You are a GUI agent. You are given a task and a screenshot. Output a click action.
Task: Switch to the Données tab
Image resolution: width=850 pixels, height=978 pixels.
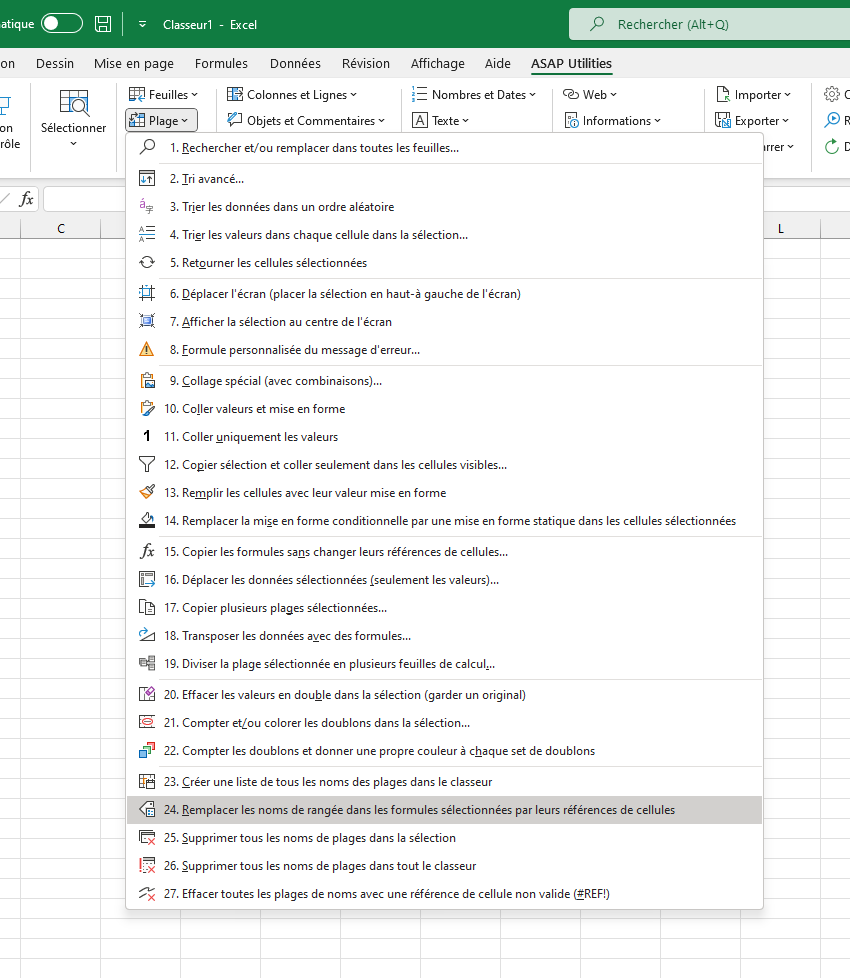(x=296, y=63)
